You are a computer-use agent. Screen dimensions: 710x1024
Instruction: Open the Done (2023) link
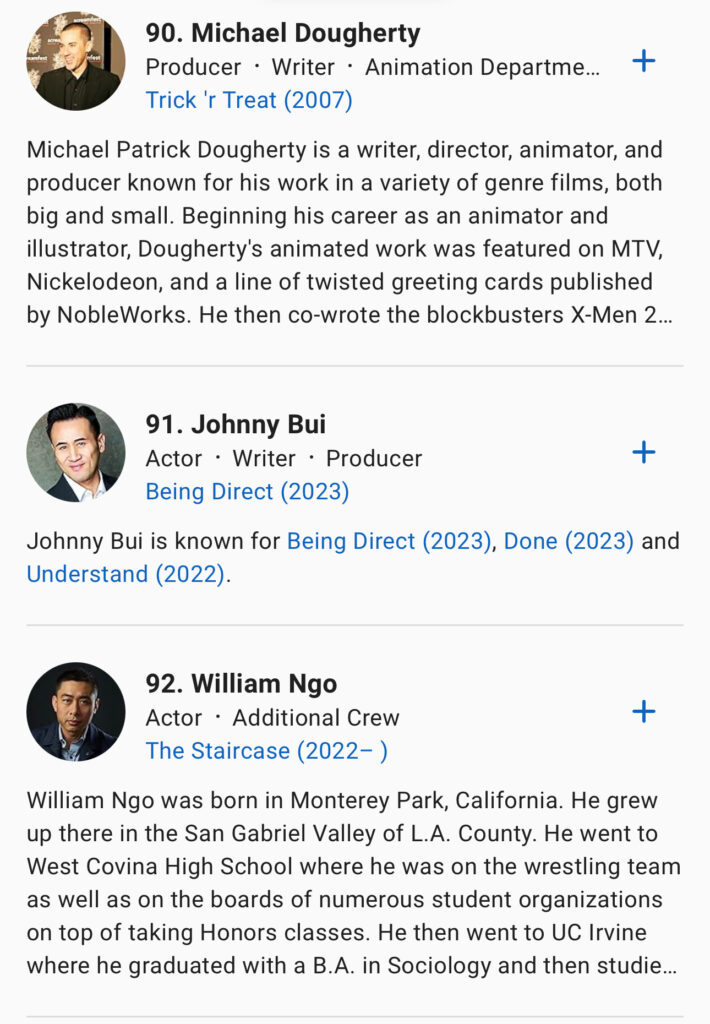point(568,542)
